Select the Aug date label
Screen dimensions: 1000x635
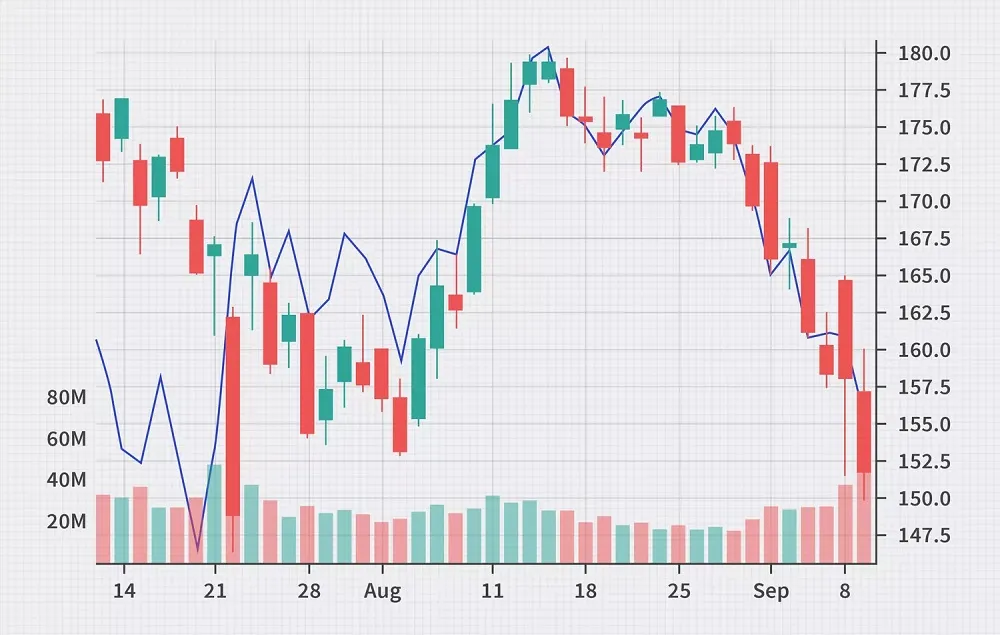coord(382,592)
